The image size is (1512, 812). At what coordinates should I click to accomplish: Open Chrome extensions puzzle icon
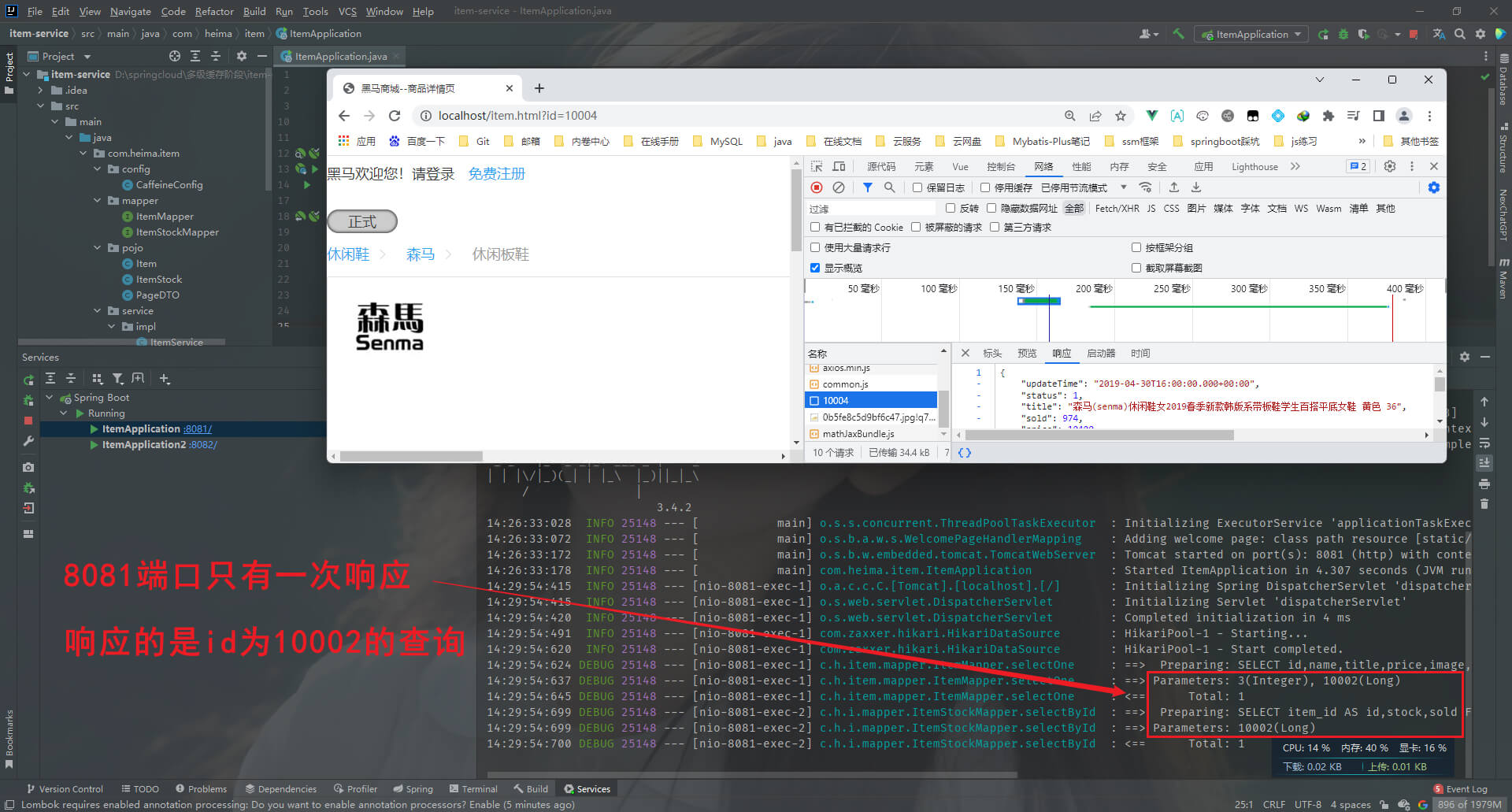click(1329, 116)
